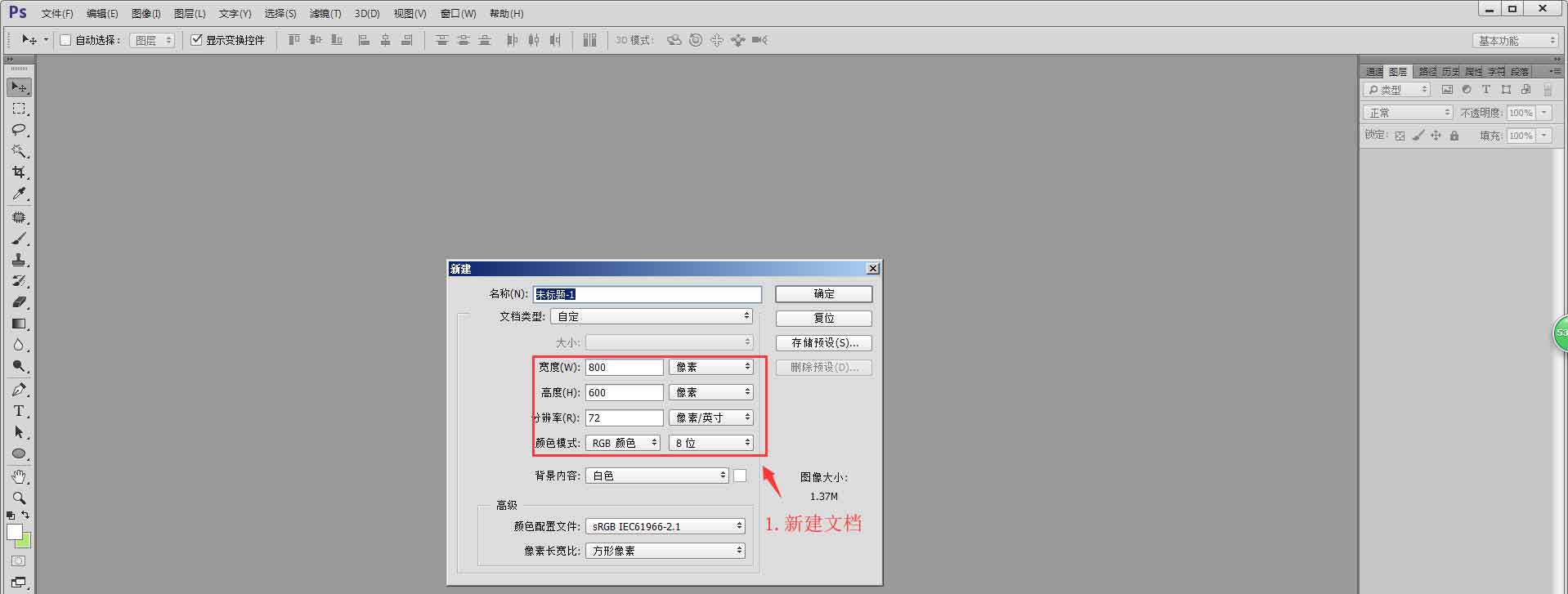Screen dimensions: 1568x594
Task: Select the Gradient tool
Action: 19,324
